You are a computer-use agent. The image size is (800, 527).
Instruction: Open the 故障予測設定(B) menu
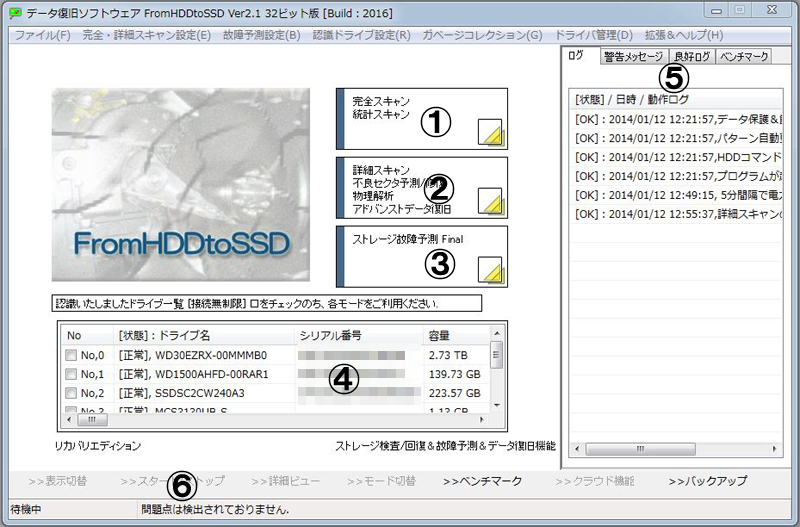(x=262, y=35)
